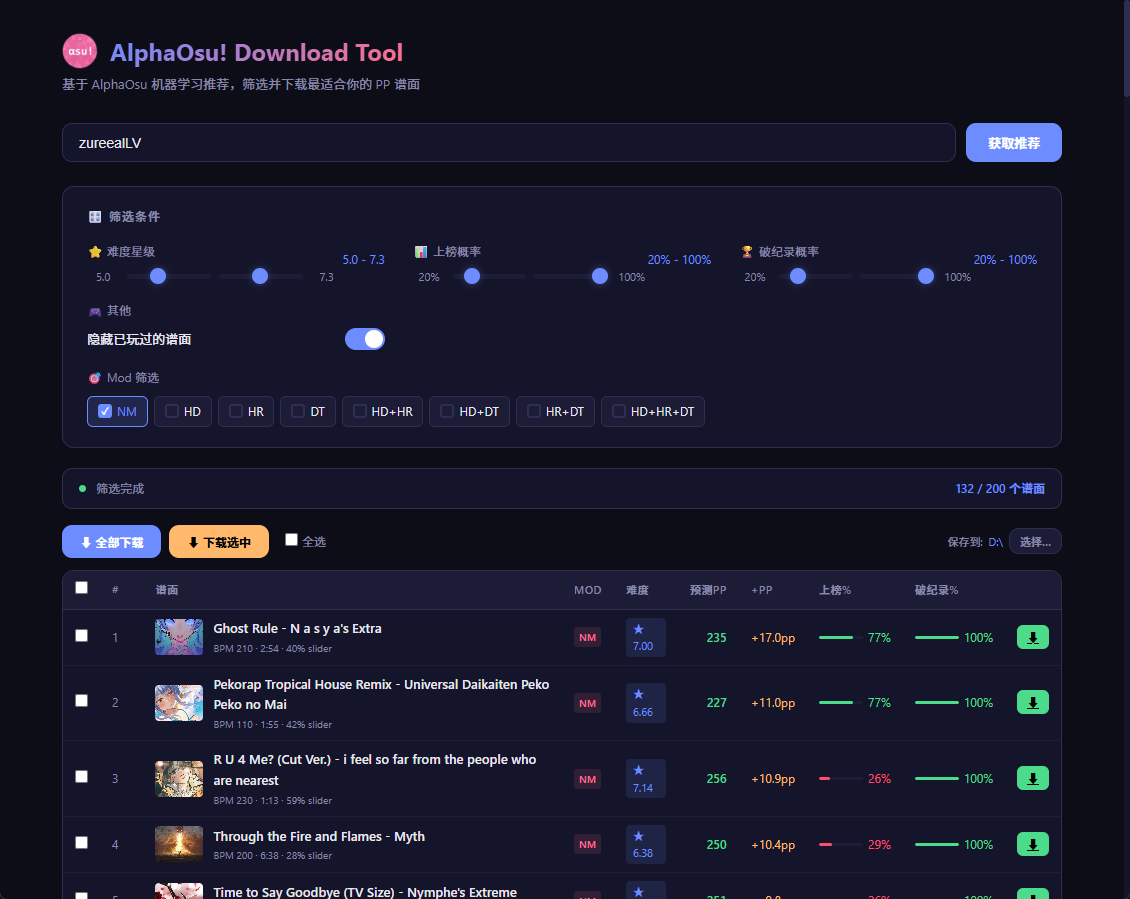The height and width of the screenshot is (899, 1130).
Task: Click the target icon beside Mod 筛选
Action: (x=94, y=378)
